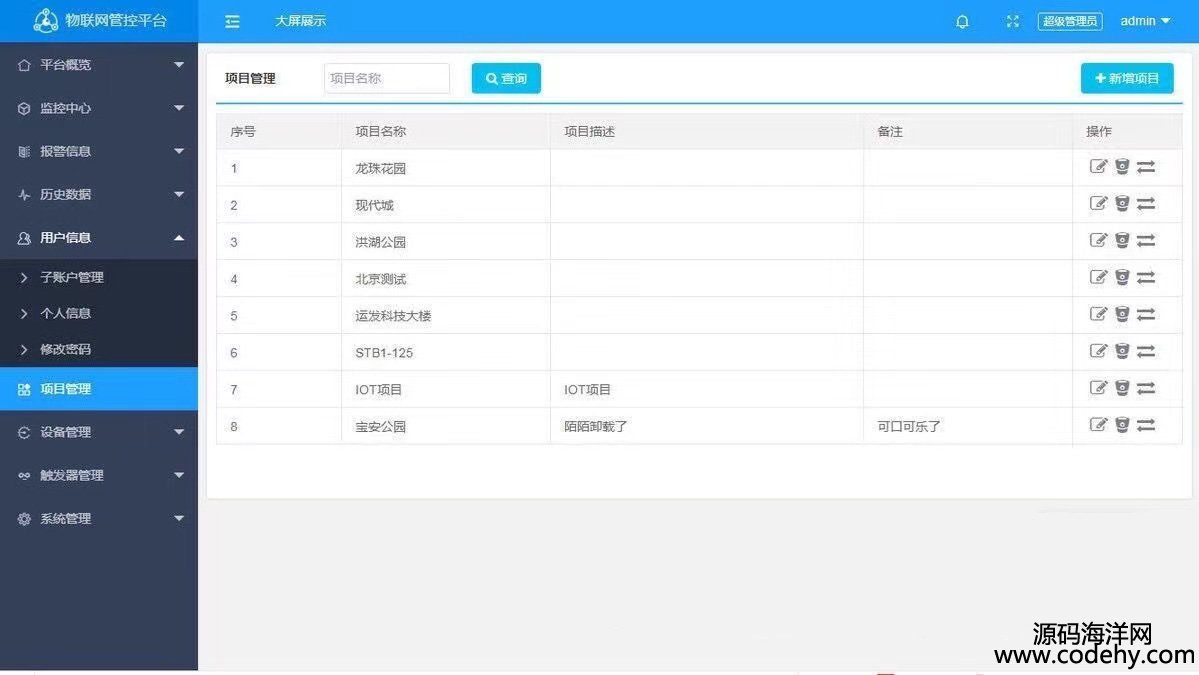This screenshot has width=1199, height=675.
Task: Collapse the 用户信息 sidebar section
Action: click(98, 238)
